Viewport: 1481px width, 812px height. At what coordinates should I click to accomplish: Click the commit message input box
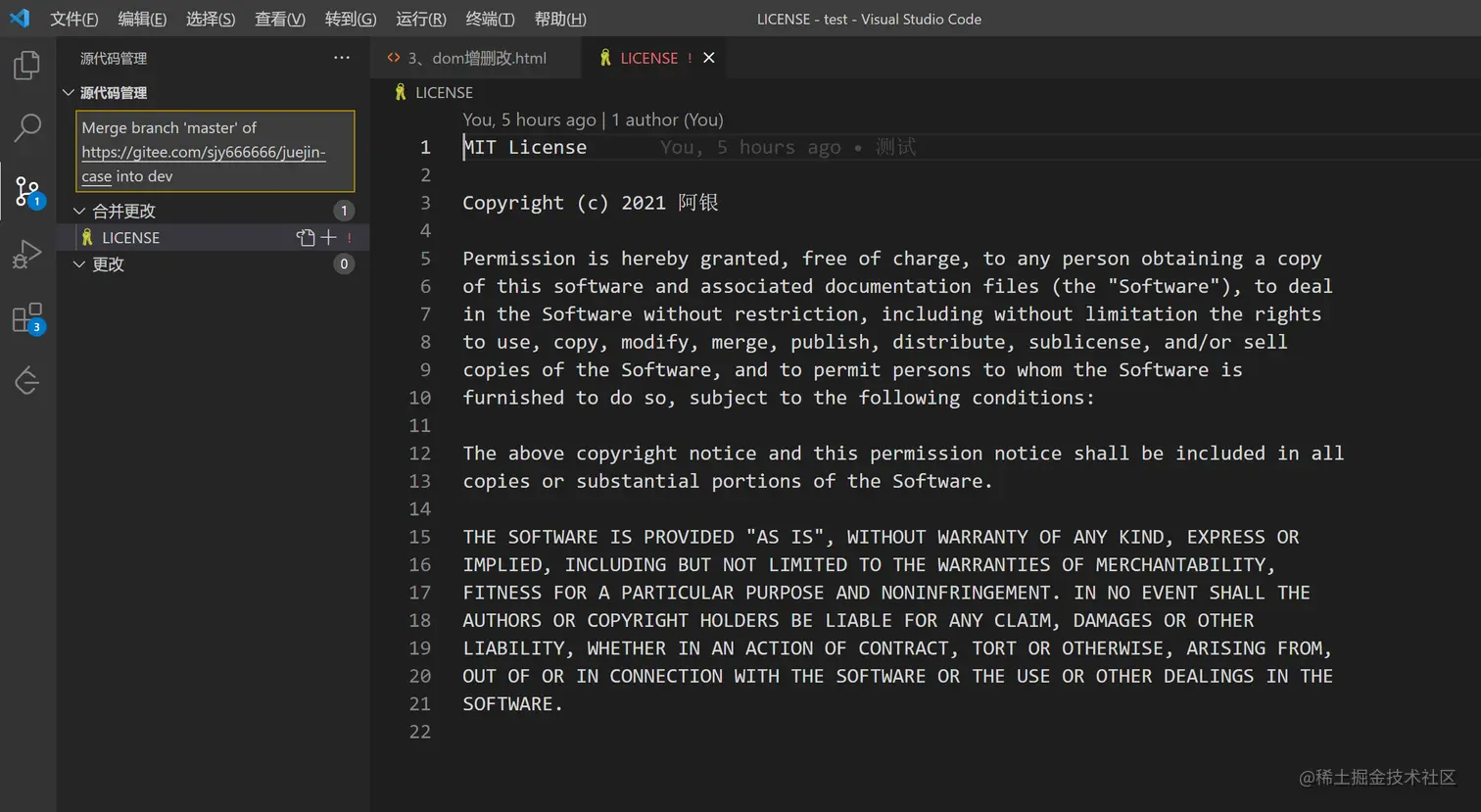click(x=215, y=152)
